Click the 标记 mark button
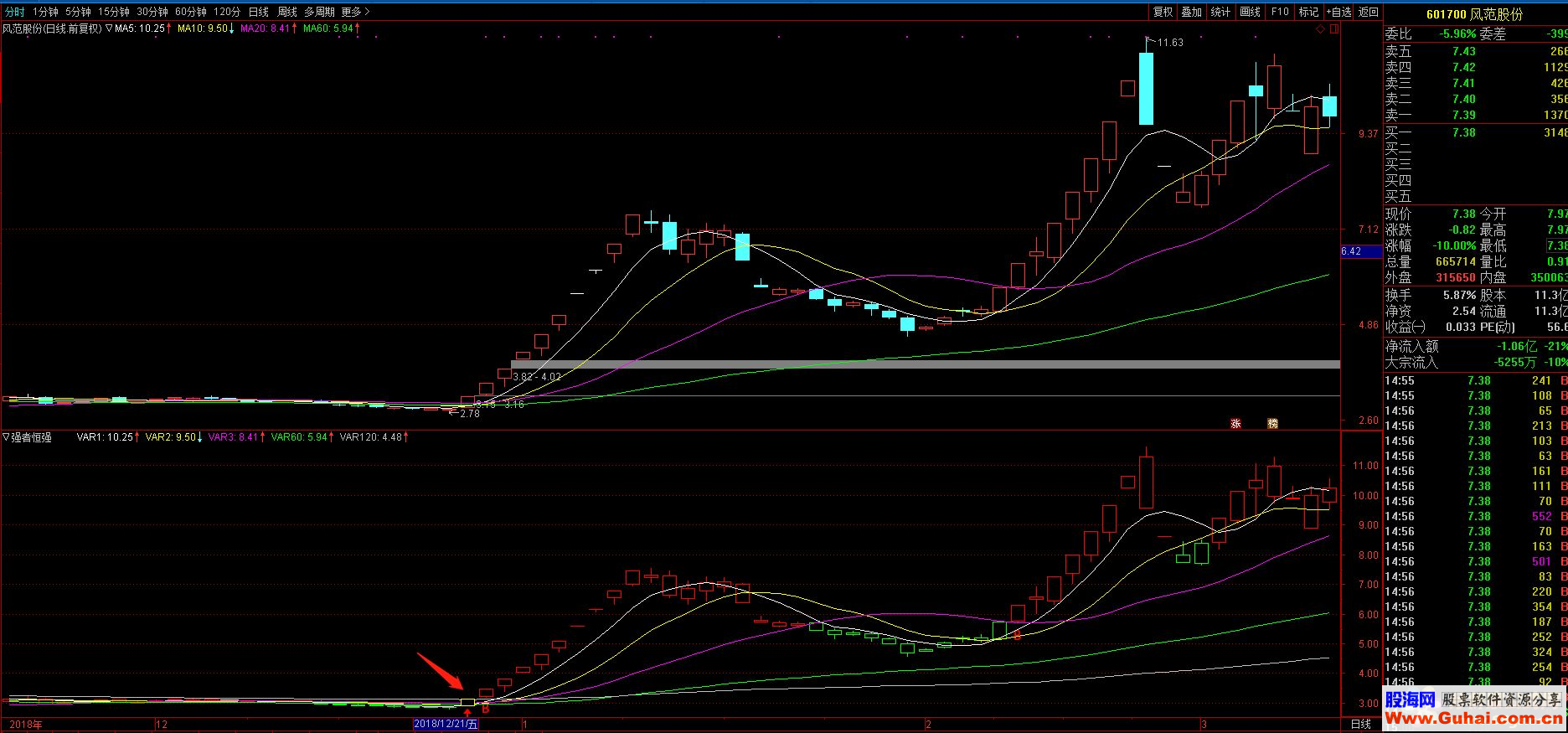Viewport: 1568px width, 733px height. (x=1308, y=12)
